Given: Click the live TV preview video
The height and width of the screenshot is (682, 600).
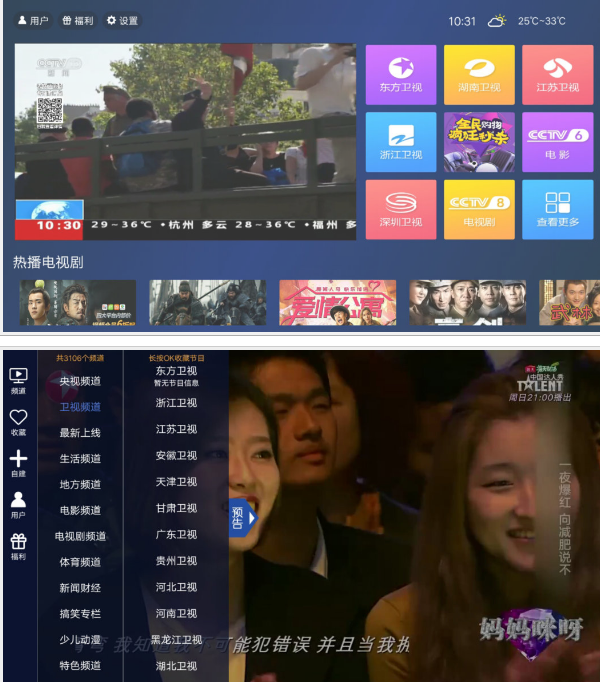Looking at the screenshot, I should point(185,142).
